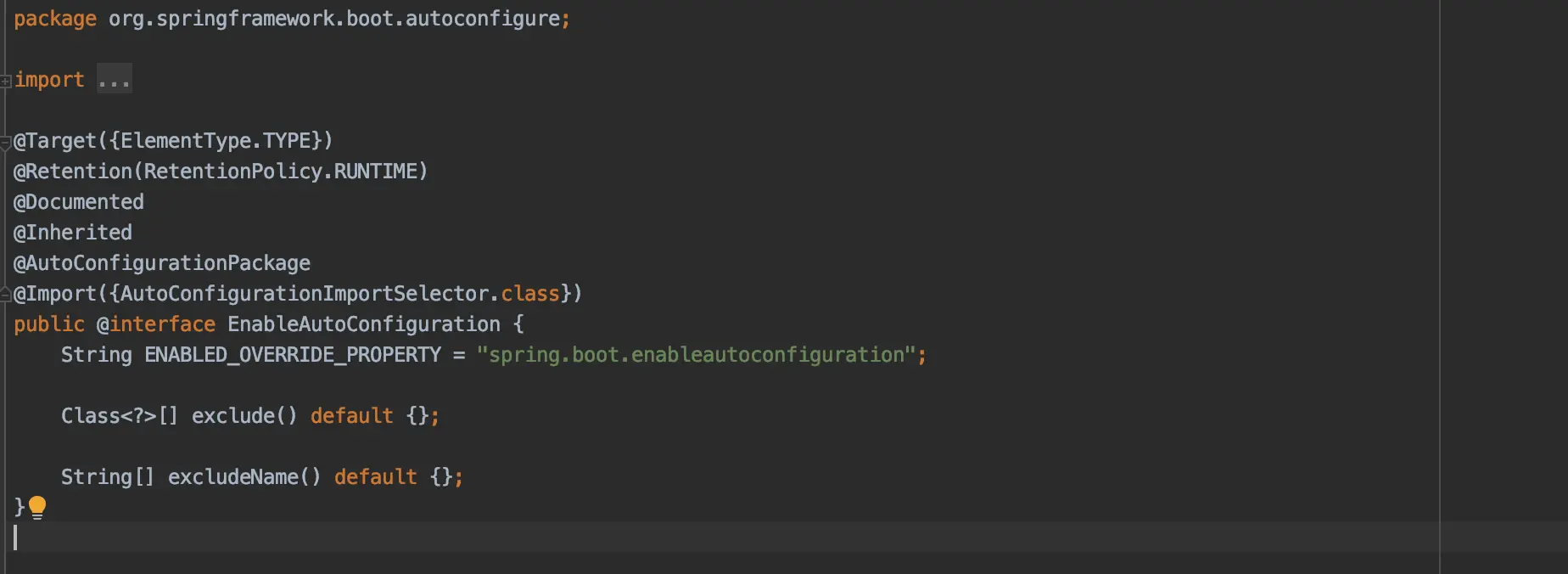The image size is (1568, 574).
Task: Click the default keyword after excludeName()
Action: 375,476
